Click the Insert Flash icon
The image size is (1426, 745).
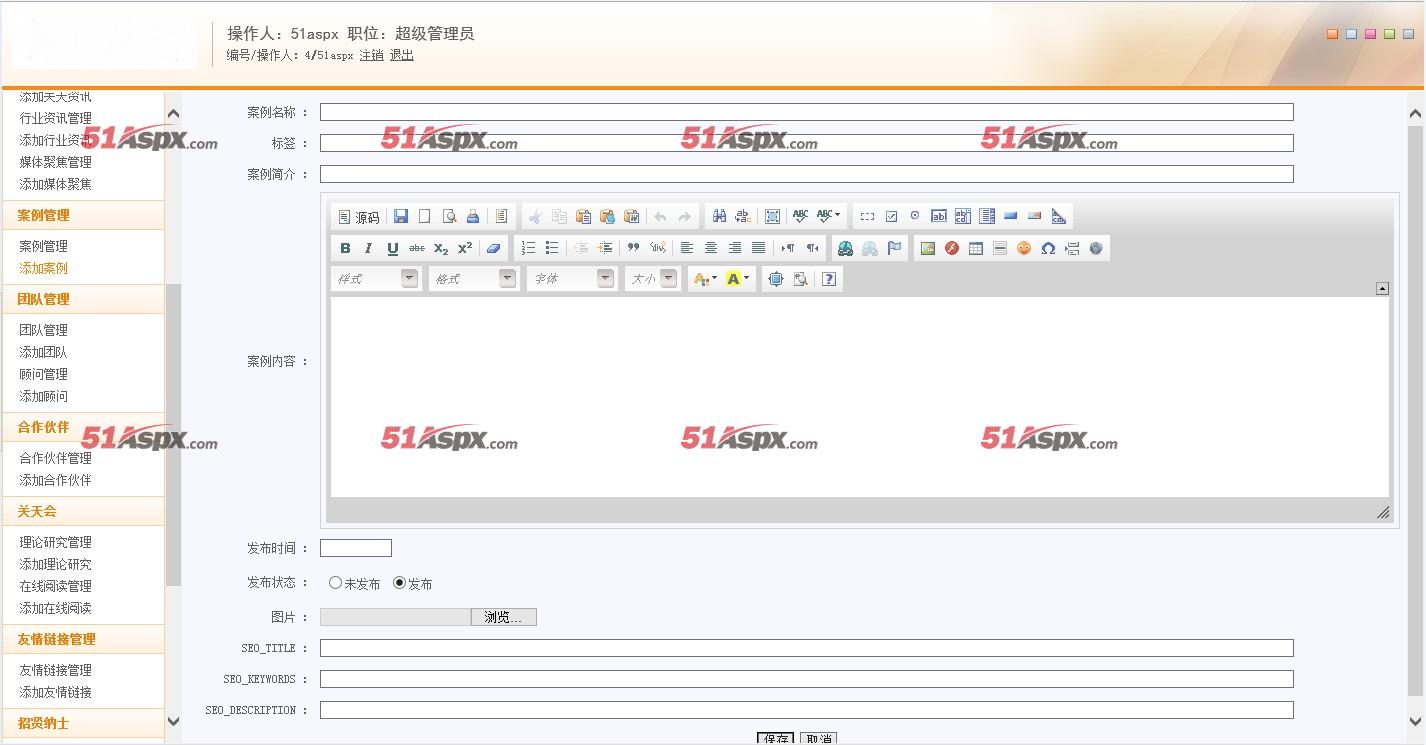coord(951,248)
